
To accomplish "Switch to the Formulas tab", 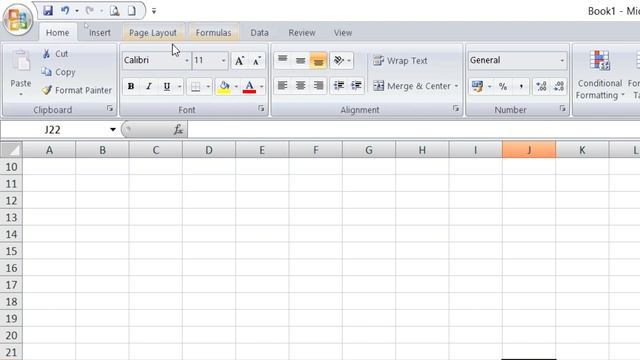I will tap(213, 33).
